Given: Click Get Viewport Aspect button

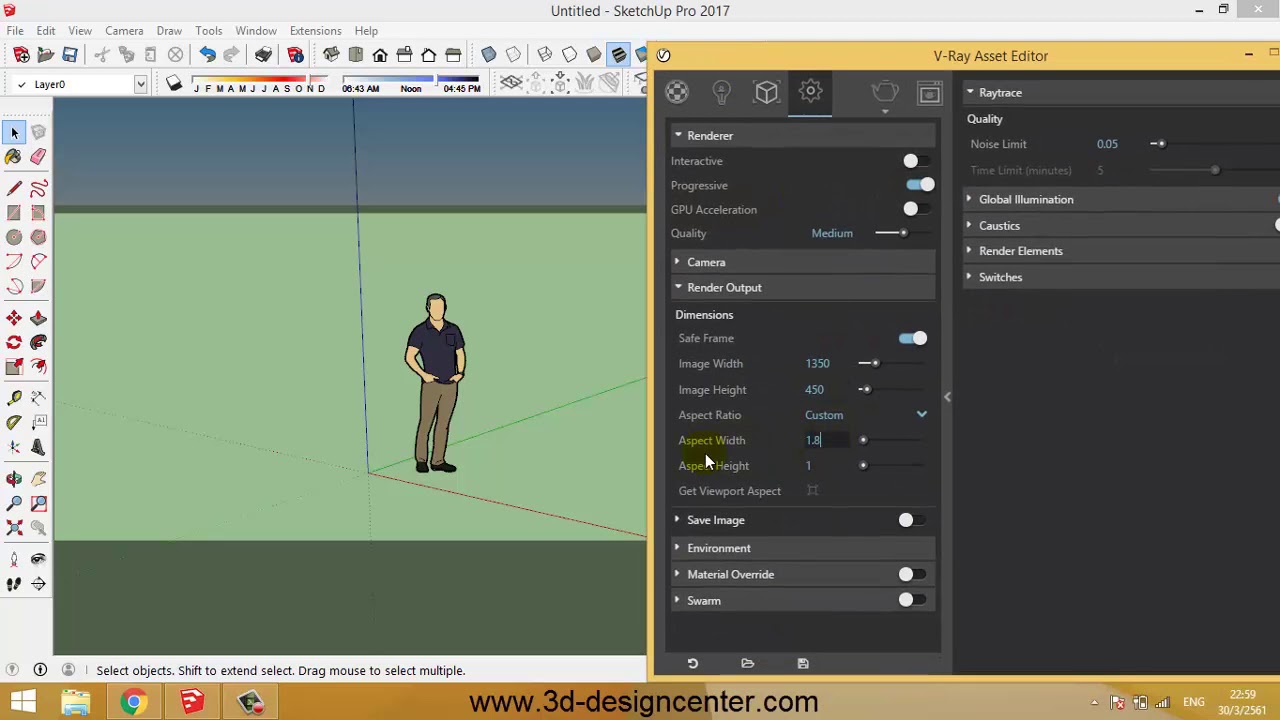Looking at the screenshot, I should coord(812,491).
